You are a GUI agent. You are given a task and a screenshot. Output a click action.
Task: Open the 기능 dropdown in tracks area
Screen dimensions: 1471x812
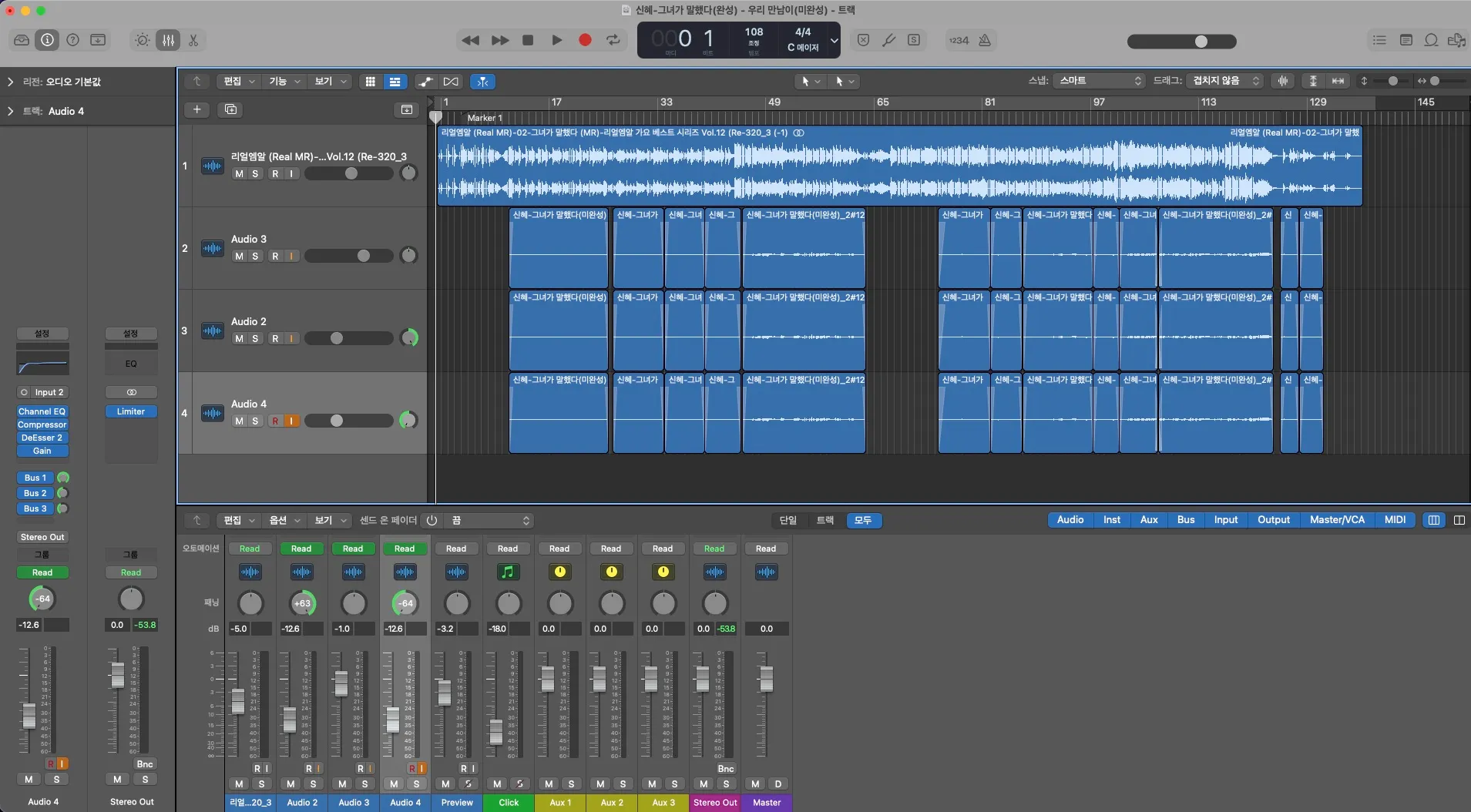(x=284, y=82)
